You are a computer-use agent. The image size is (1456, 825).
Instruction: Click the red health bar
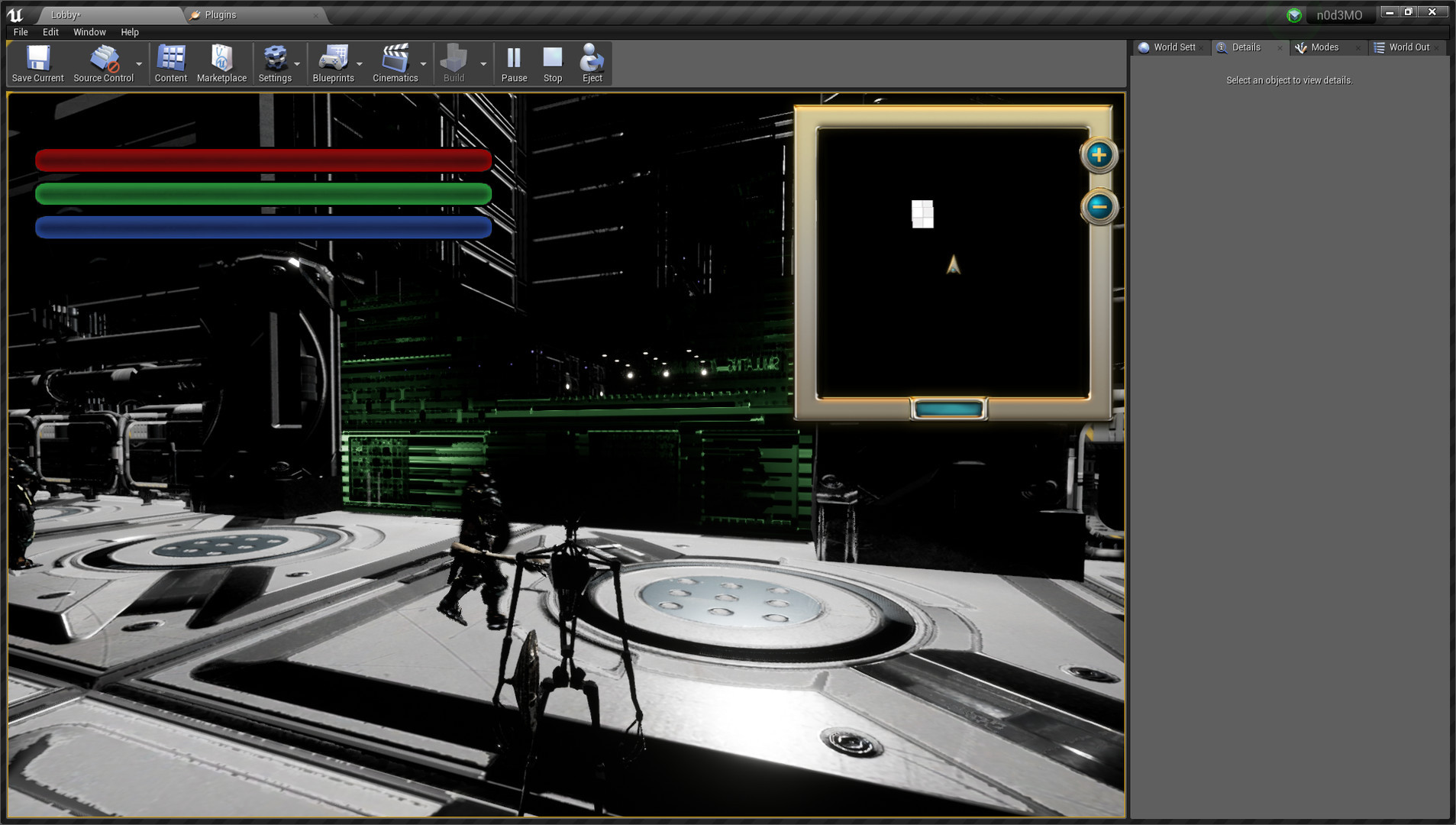point(263,160)
